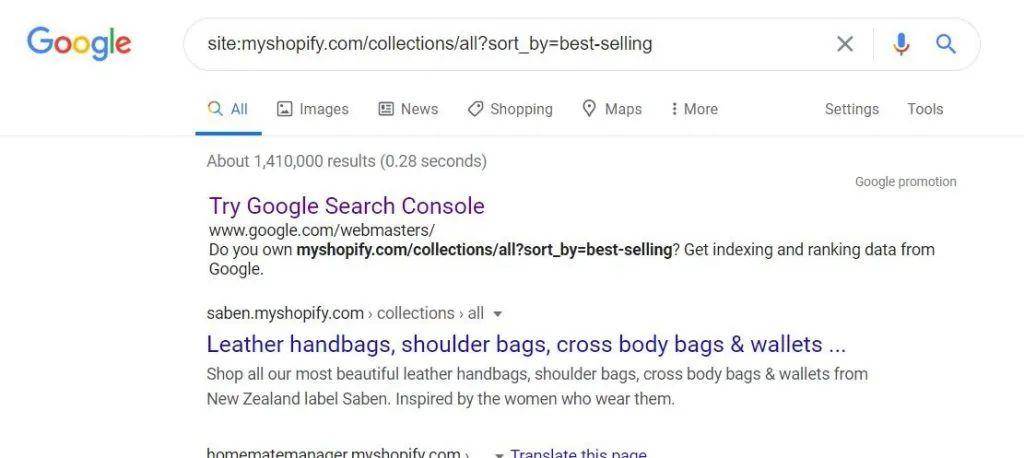Switch to the Shopping tab
The height and width of the screenshot is (458, 1024).
pyautogui.click(x=510, y=109)
